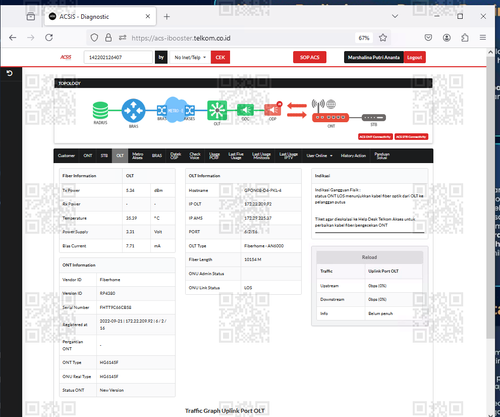Click the ACS STB Connectivity button
The image size is (500, 417).
(x=411, y=137)
